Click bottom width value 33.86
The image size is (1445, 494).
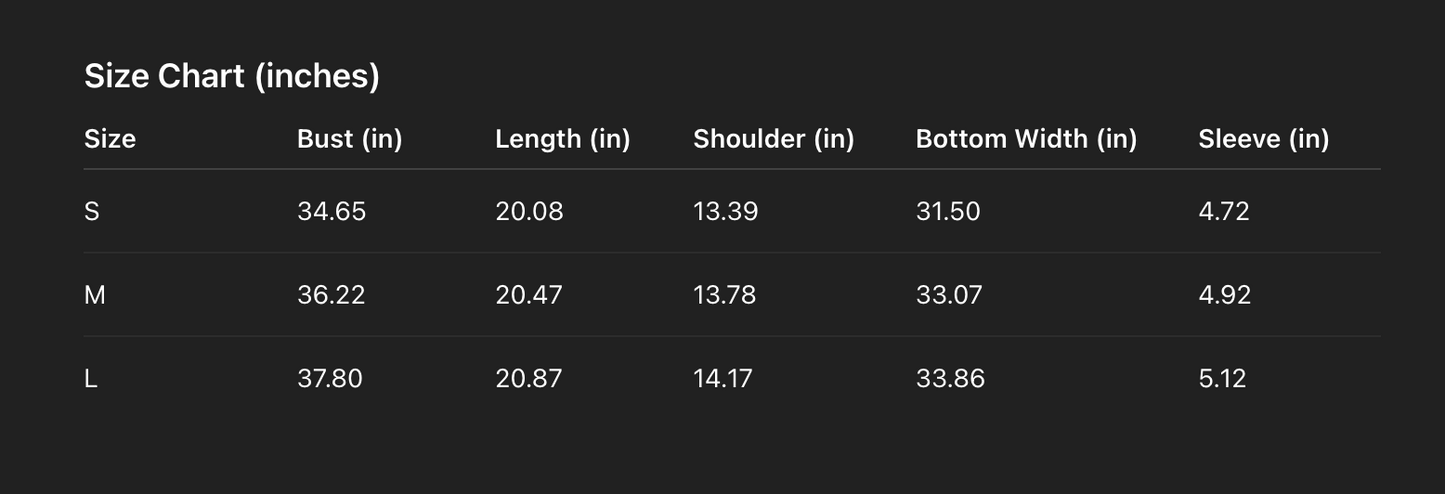950,379
